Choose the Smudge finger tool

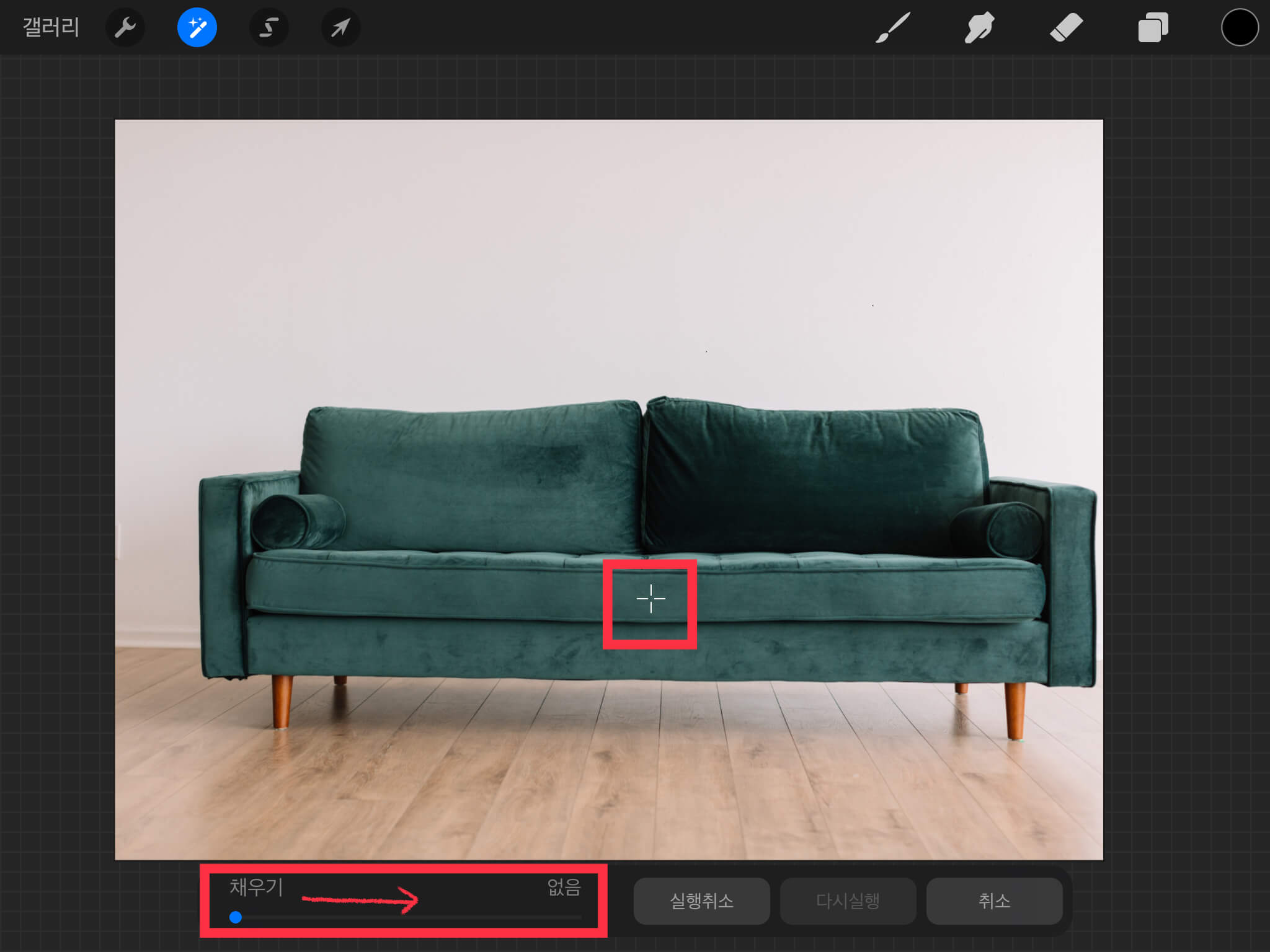(980, 27)
